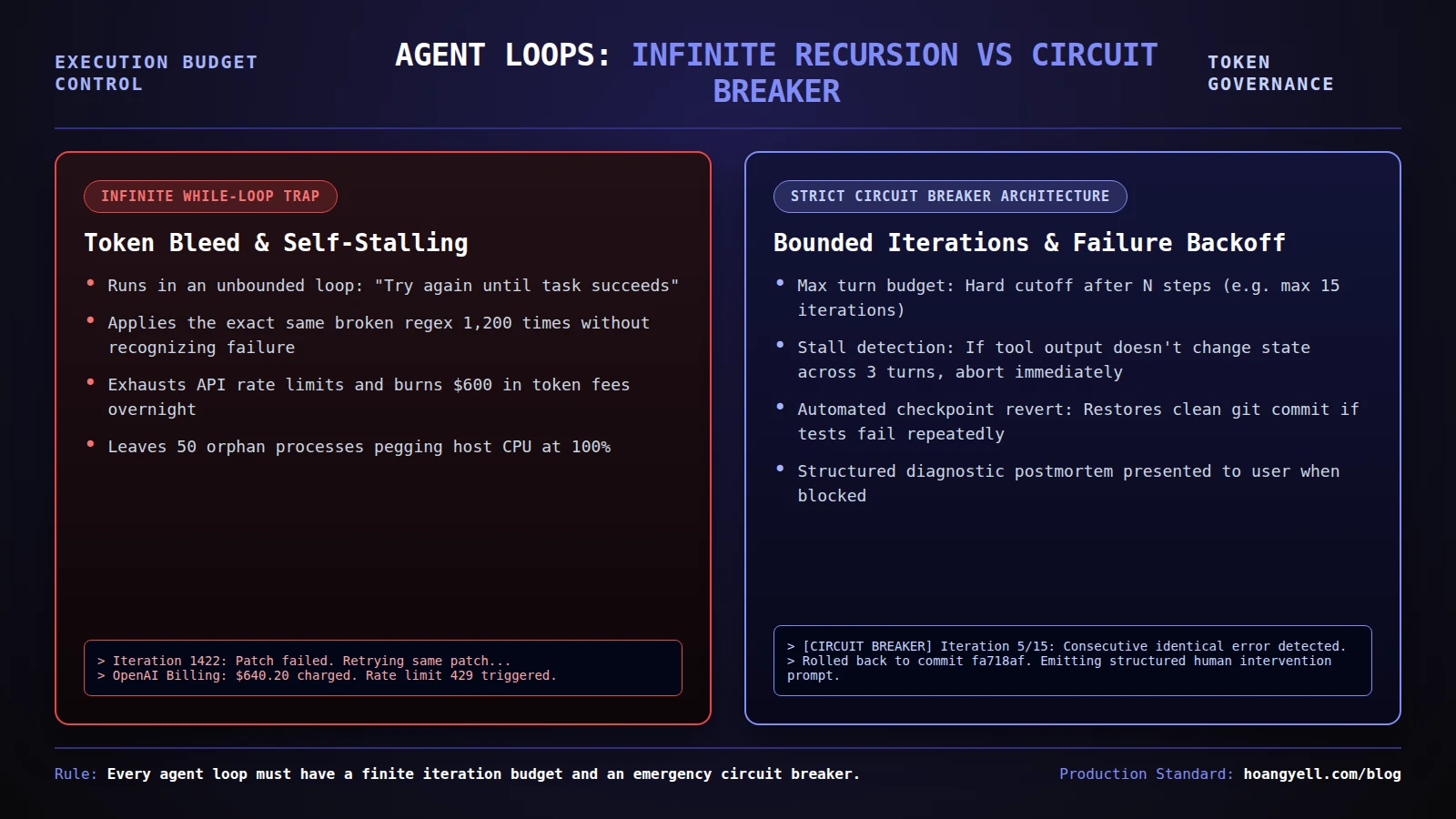Open the hoangyell.com/blog link
1456x819 pixels.
1322,774
